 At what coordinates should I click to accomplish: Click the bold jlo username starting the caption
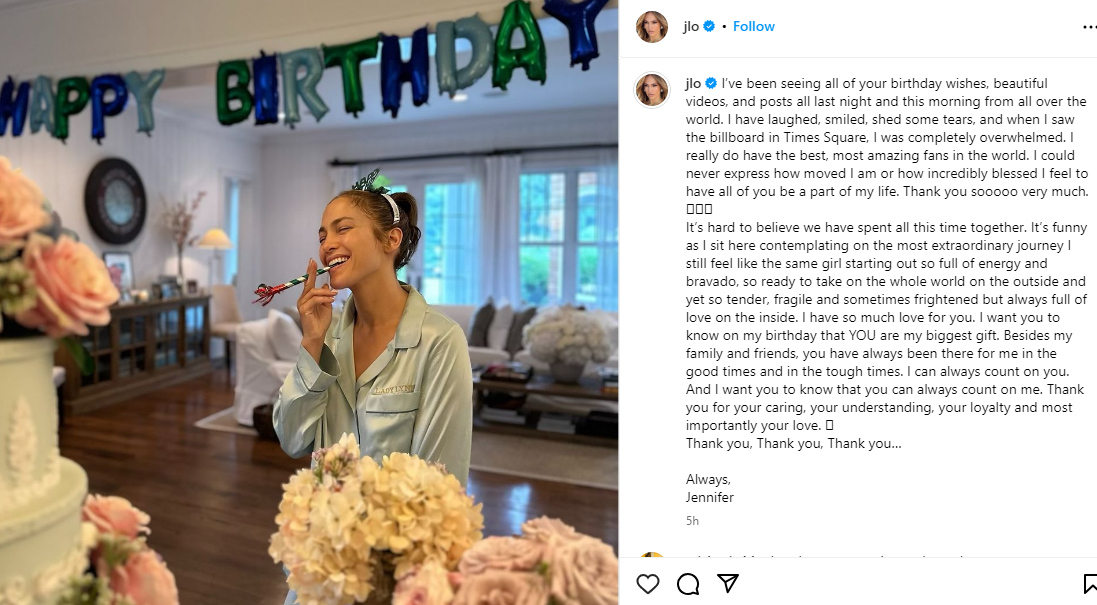click(693, 84)
